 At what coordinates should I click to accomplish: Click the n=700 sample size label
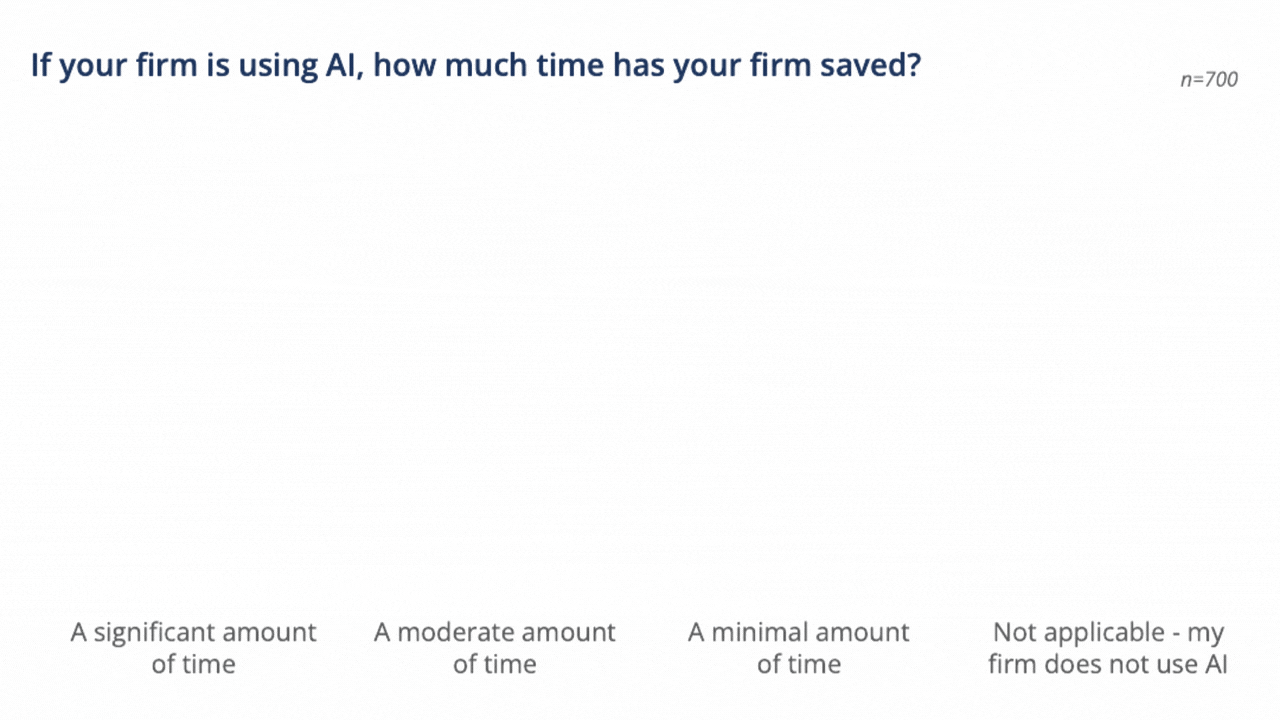click(x=1208, y=80)
